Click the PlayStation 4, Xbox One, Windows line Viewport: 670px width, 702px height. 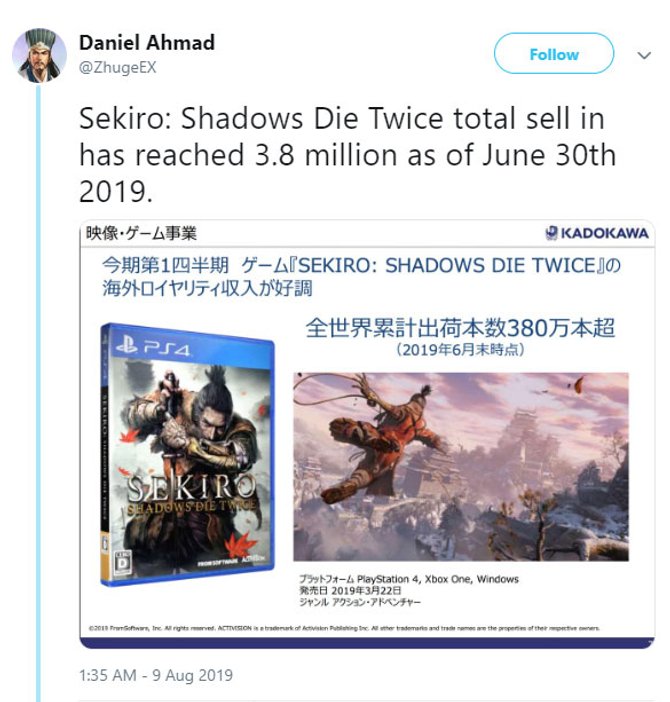pyautogui.click(x=409, y=579)
